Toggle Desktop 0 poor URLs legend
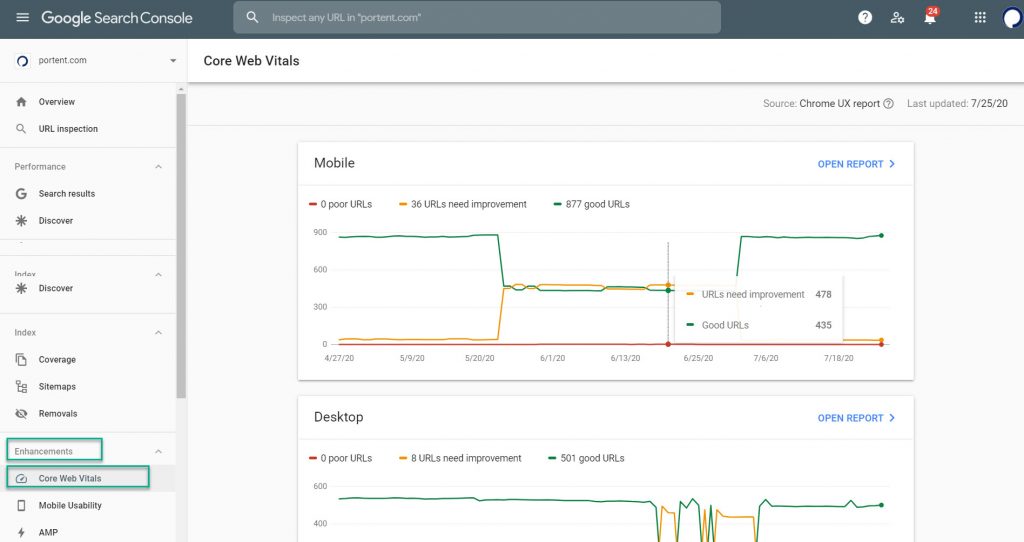The width and height of the screenshot is (1024, 542). click(340, 458)
